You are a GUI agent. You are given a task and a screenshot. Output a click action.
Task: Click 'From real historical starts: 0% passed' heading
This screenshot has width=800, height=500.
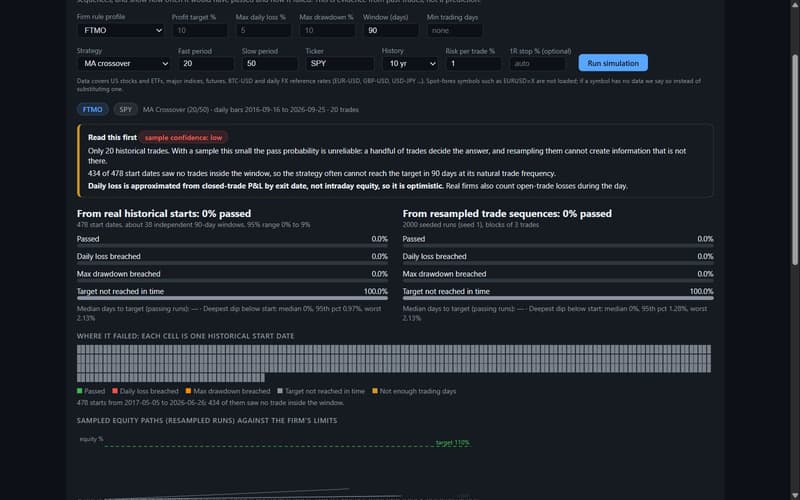(164, 214)
